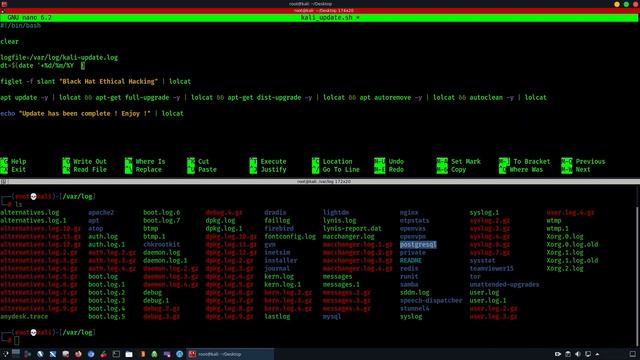640x360 pixels.
Task: Click the show desktop button at taskbar end
Action: pos(632,354)
